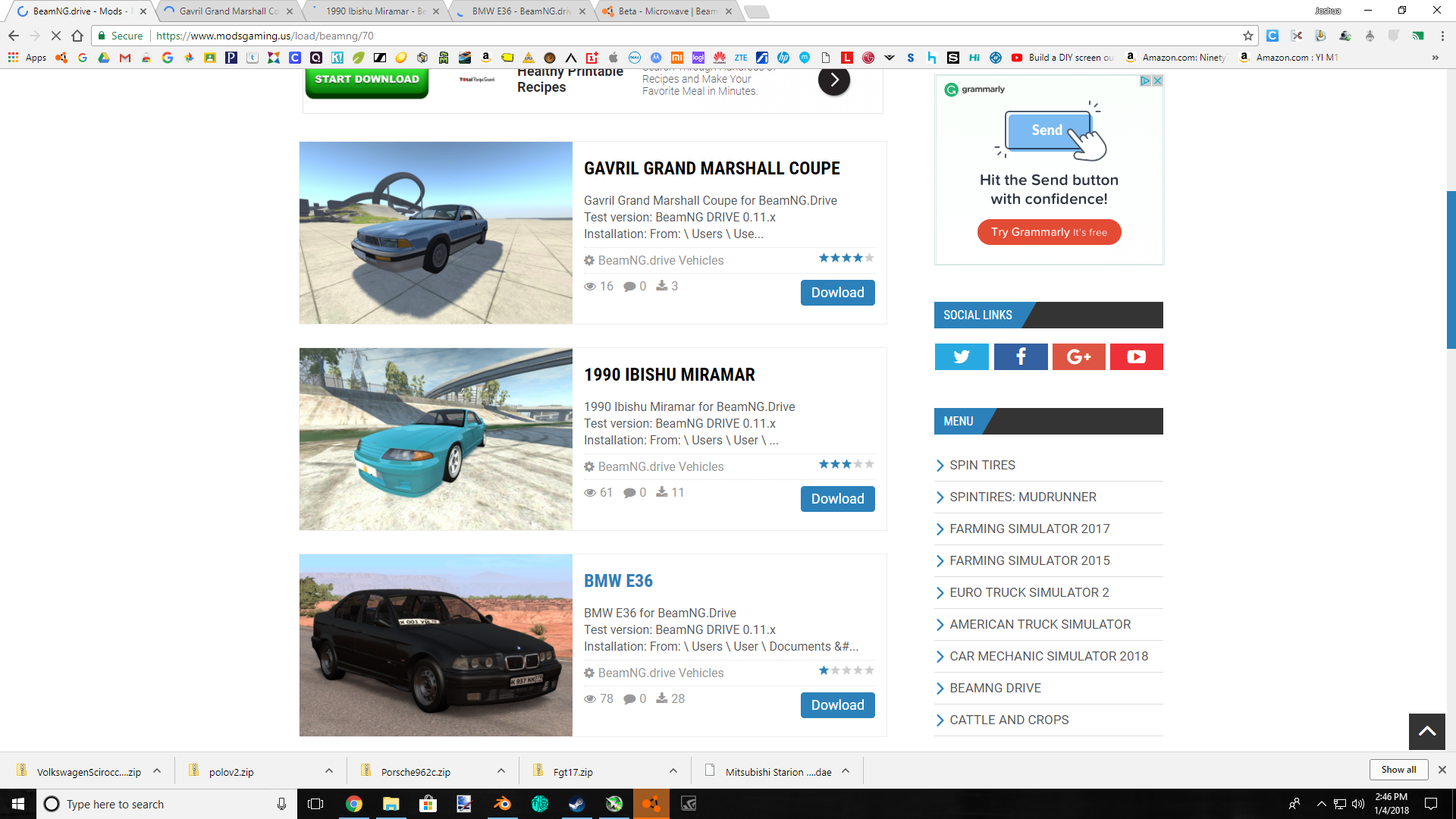Open the Google Plus social link

[x=1078, y=356]
